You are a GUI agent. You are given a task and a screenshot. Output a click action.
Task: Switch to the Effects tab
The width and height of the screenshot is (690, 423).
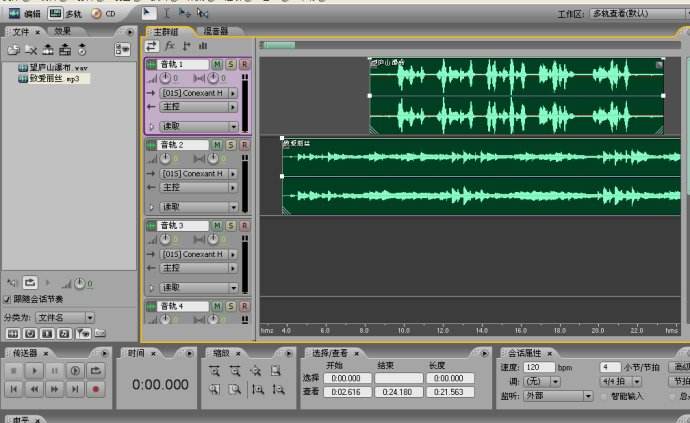coord(62,31)
